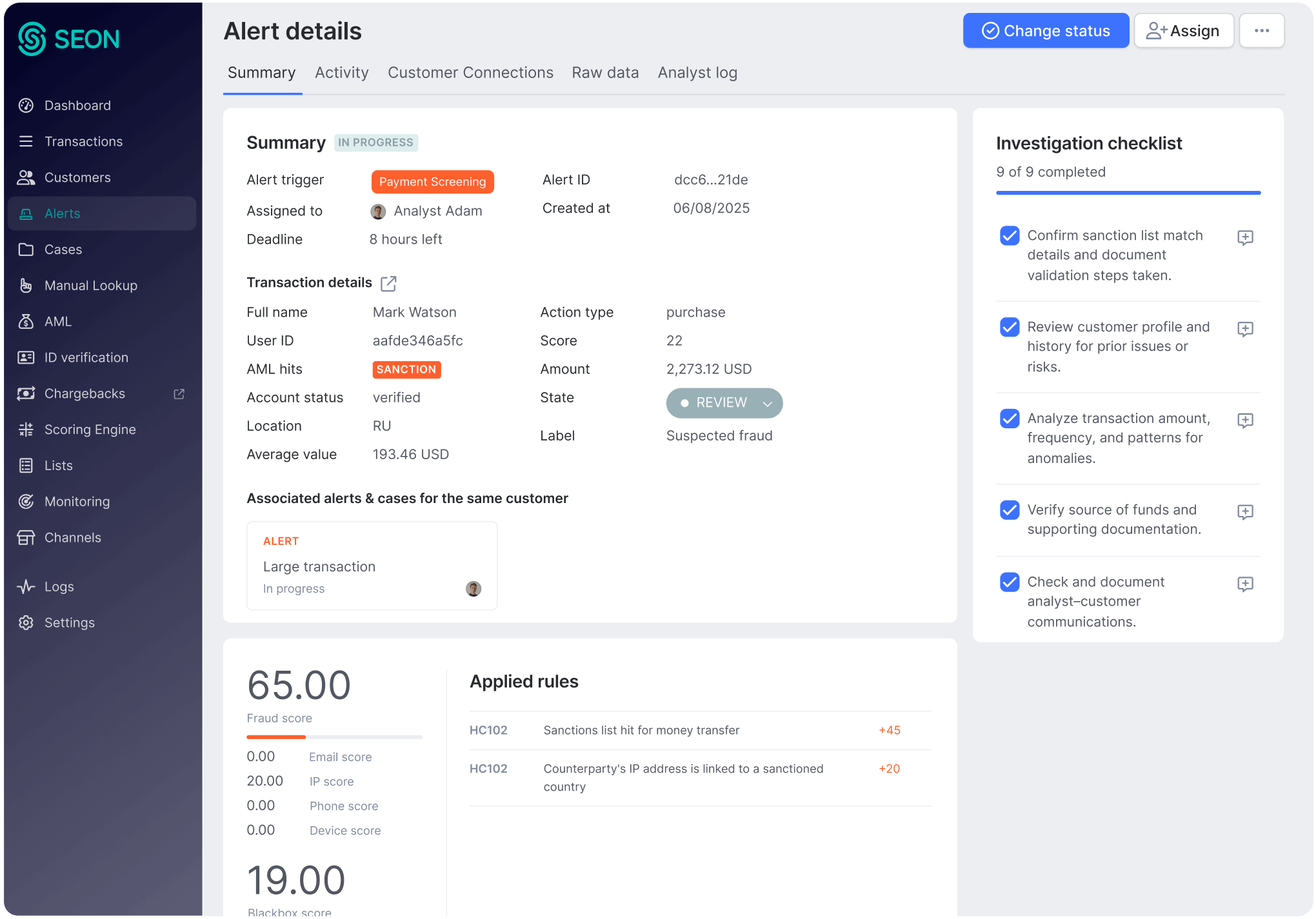Click the Cases folder icon
1316x919 pixels.
coord(26,250)
